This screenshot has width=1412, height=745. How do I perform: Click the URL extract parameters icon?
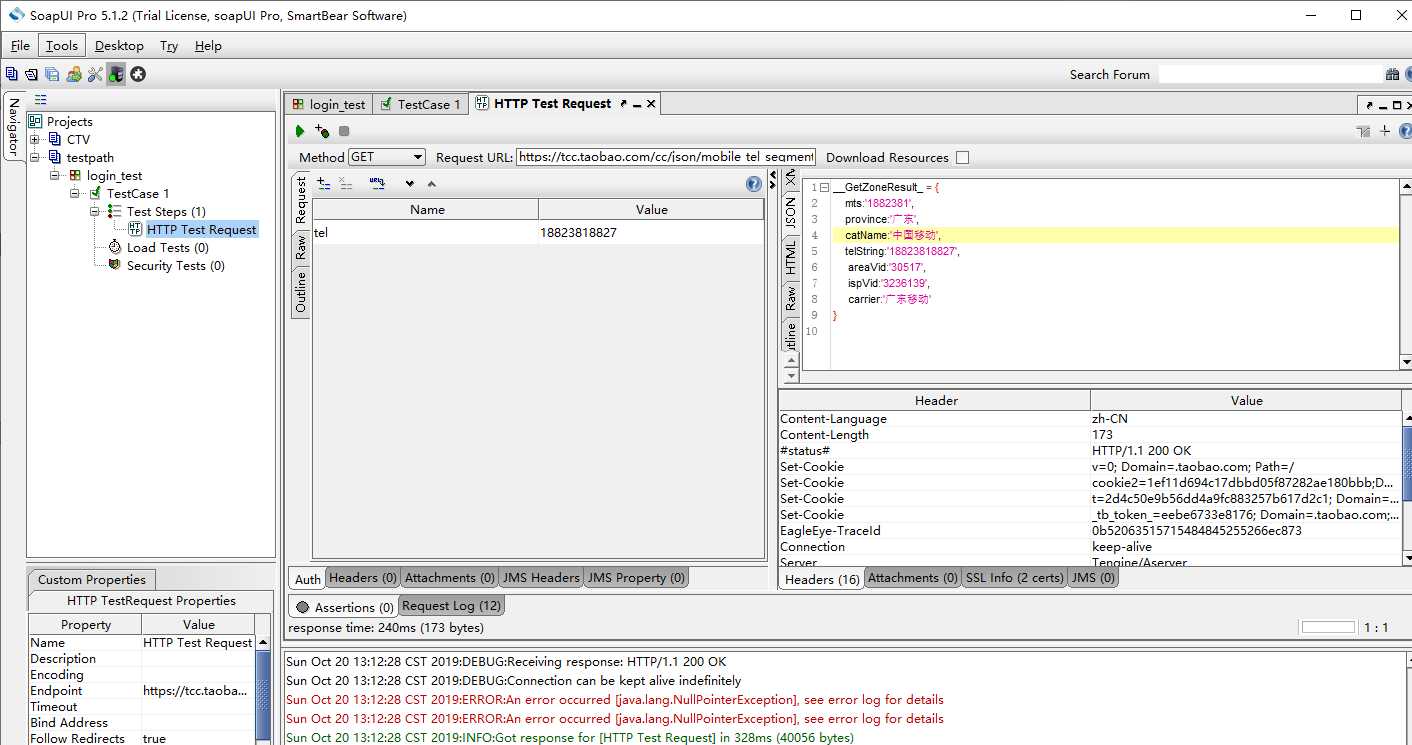click(377, 183)
